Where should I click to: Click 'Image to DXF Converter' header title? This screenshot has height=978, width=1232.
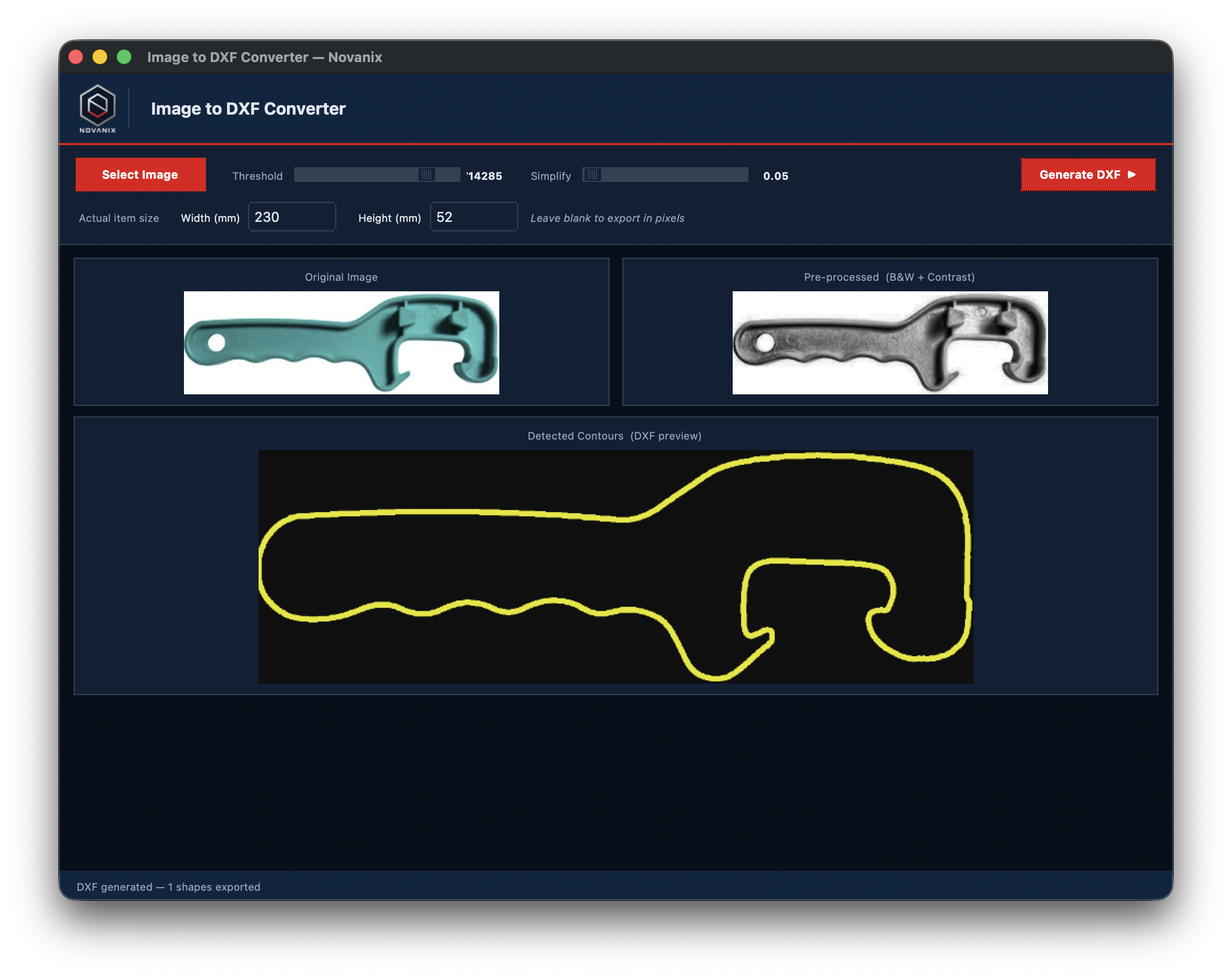248,109
